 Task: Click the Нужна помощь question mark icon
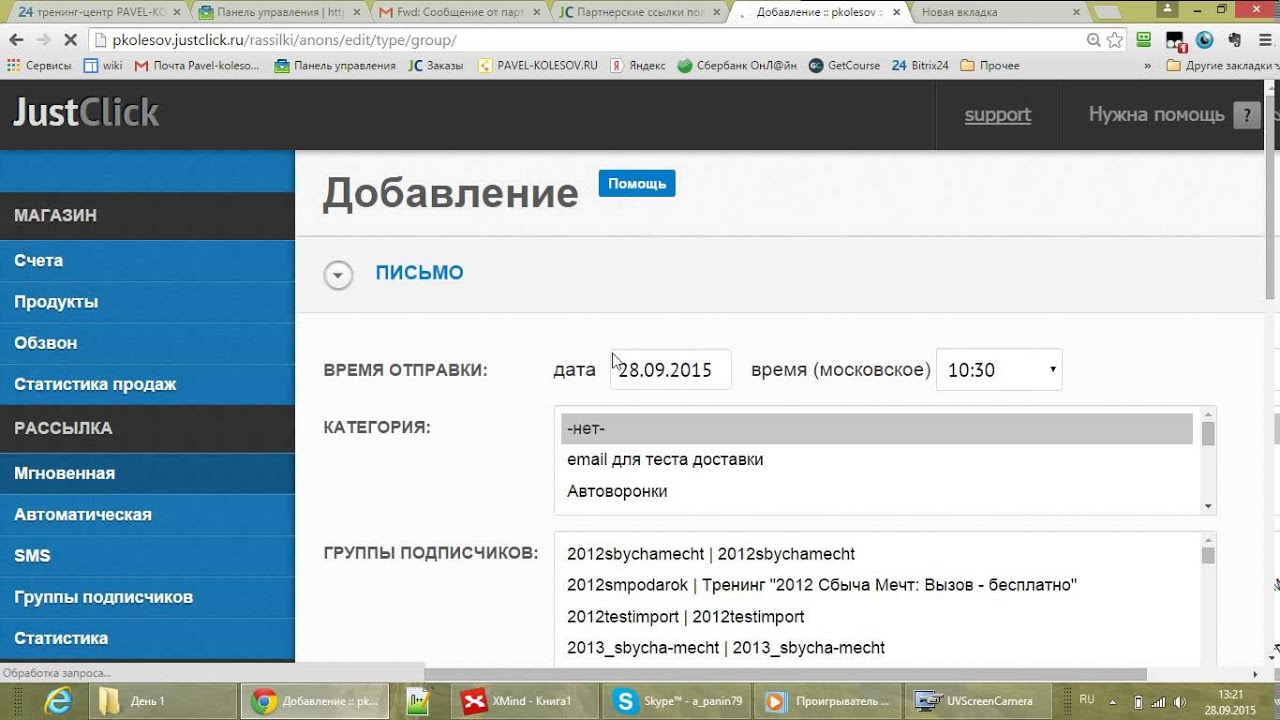(1246, 115)
